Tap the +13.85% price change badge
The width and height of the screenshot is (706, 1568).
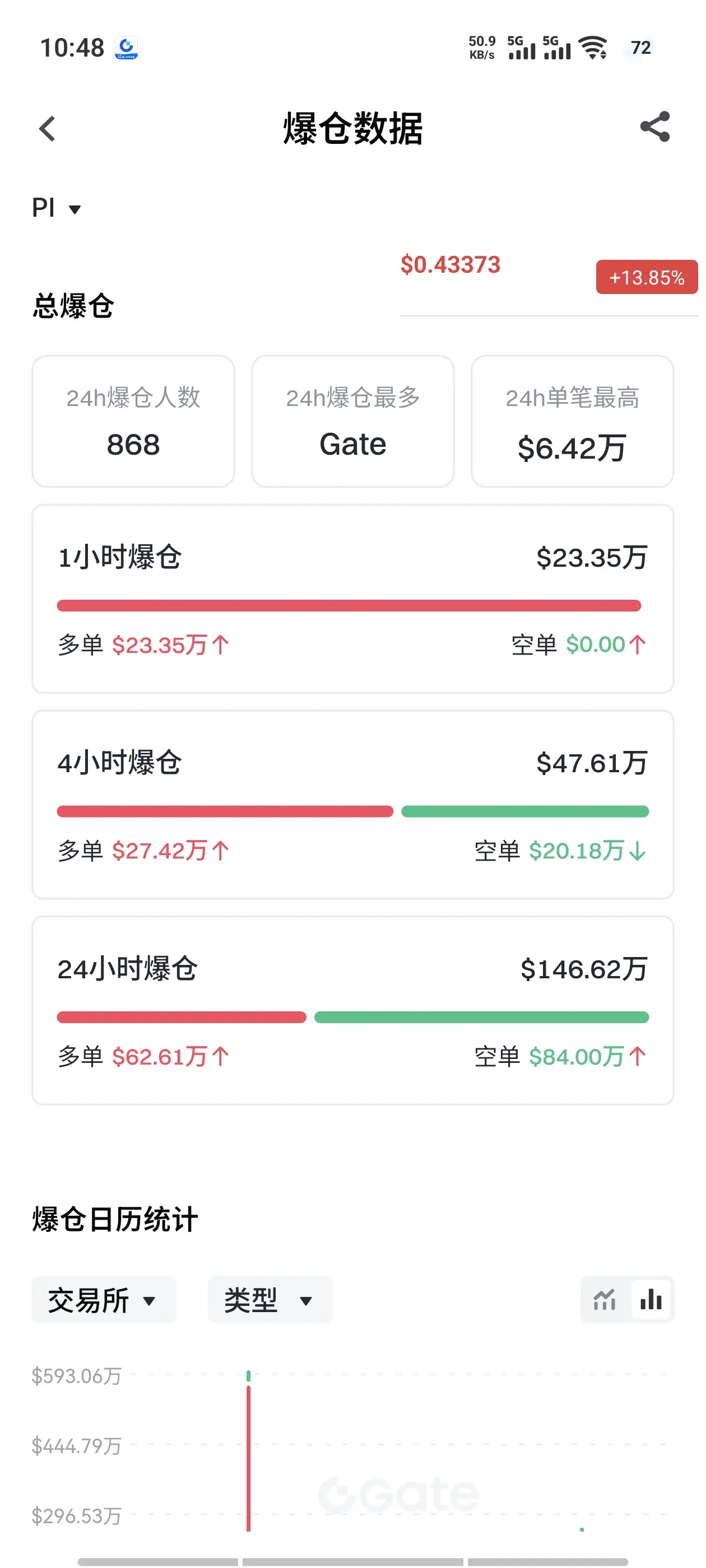[646, 277]
